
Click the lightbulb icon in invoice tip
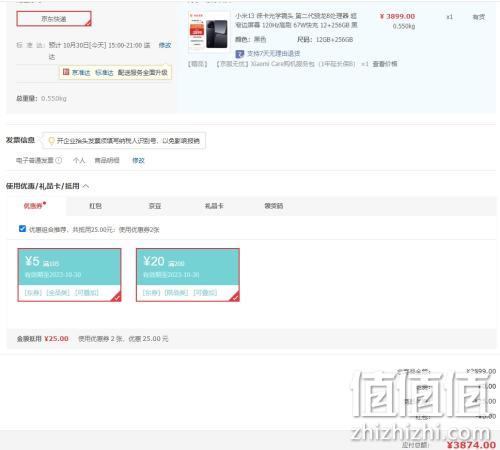point(51,141)
